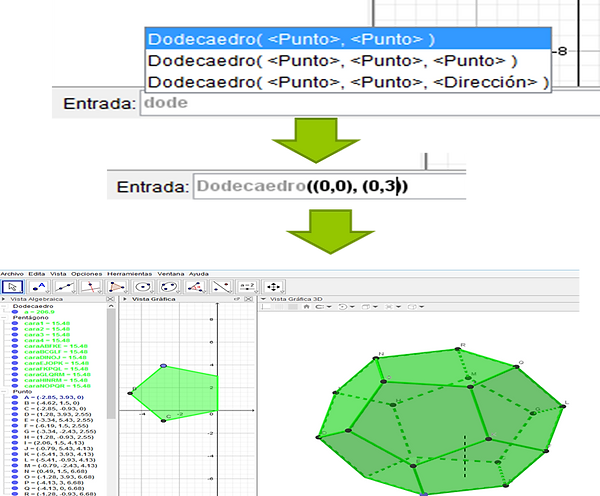Viewport: 600px width, 496px height.
Task: Toggle axes in 3D view style bar
Action: coord(267,307)
